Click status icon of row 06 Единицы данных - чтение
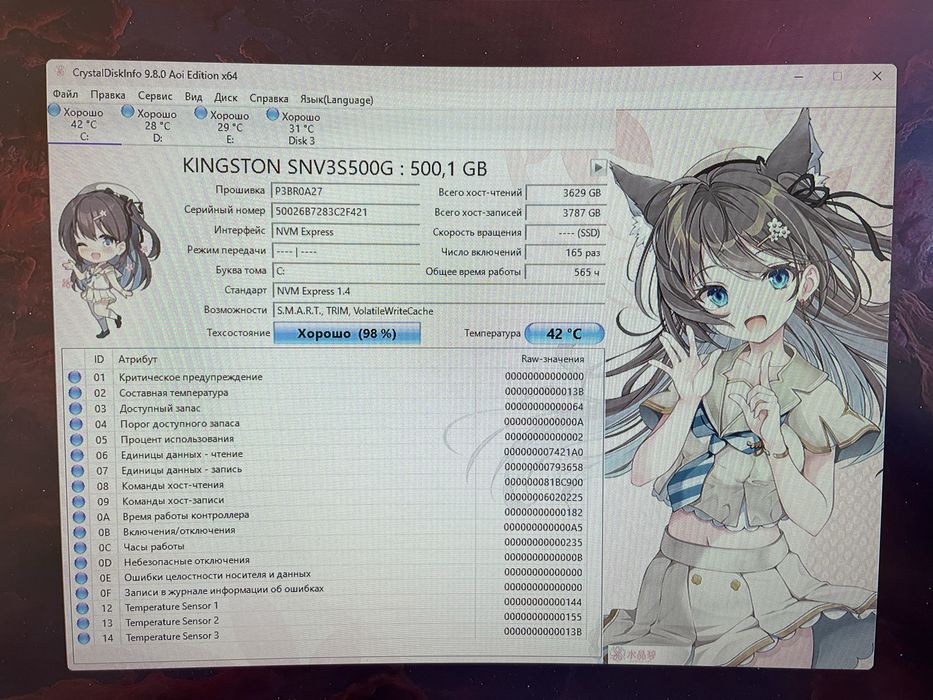Screen dimensions: 933x700 click(77, 455)
